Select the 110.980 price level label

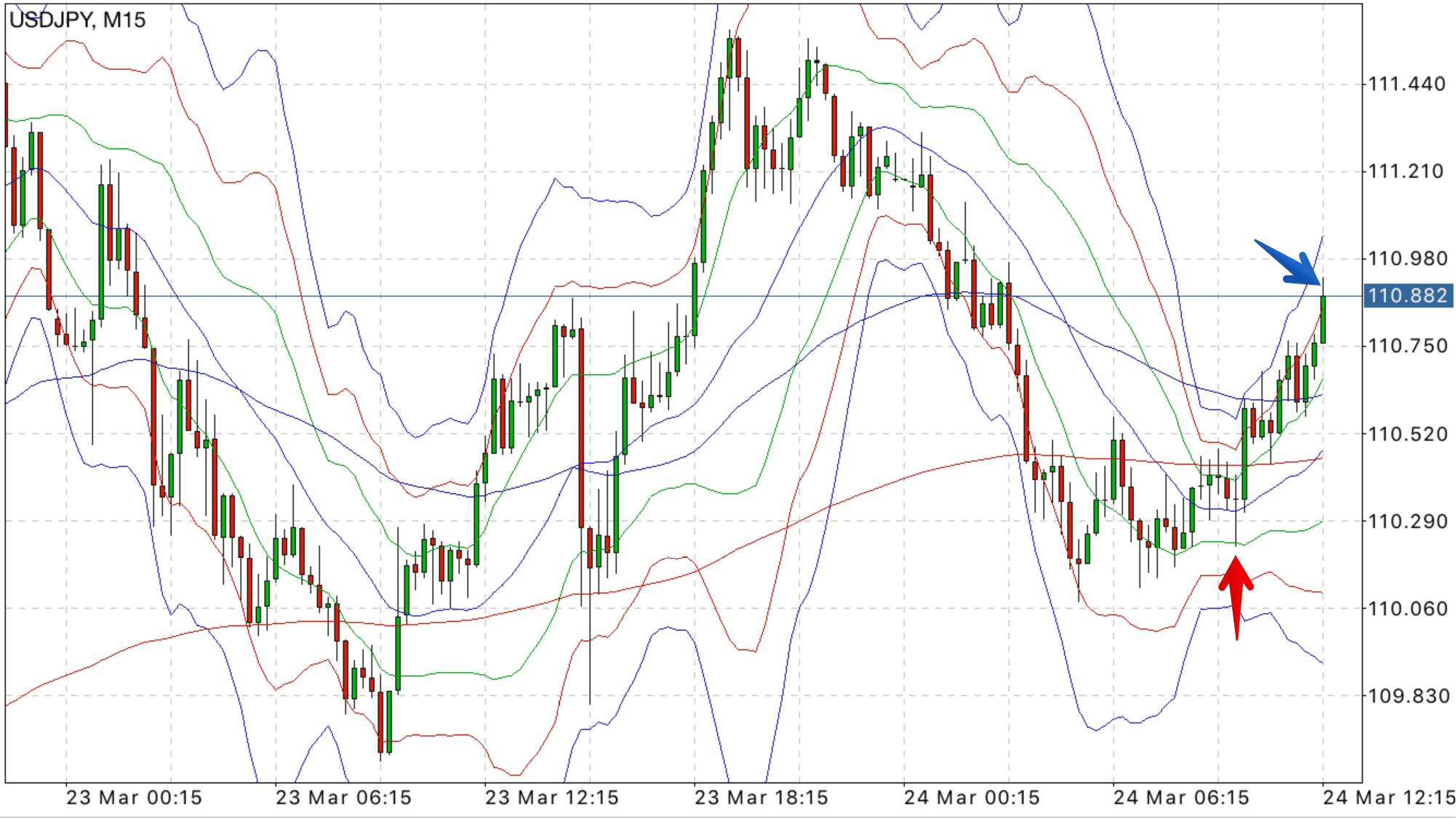pos(1407,259)
